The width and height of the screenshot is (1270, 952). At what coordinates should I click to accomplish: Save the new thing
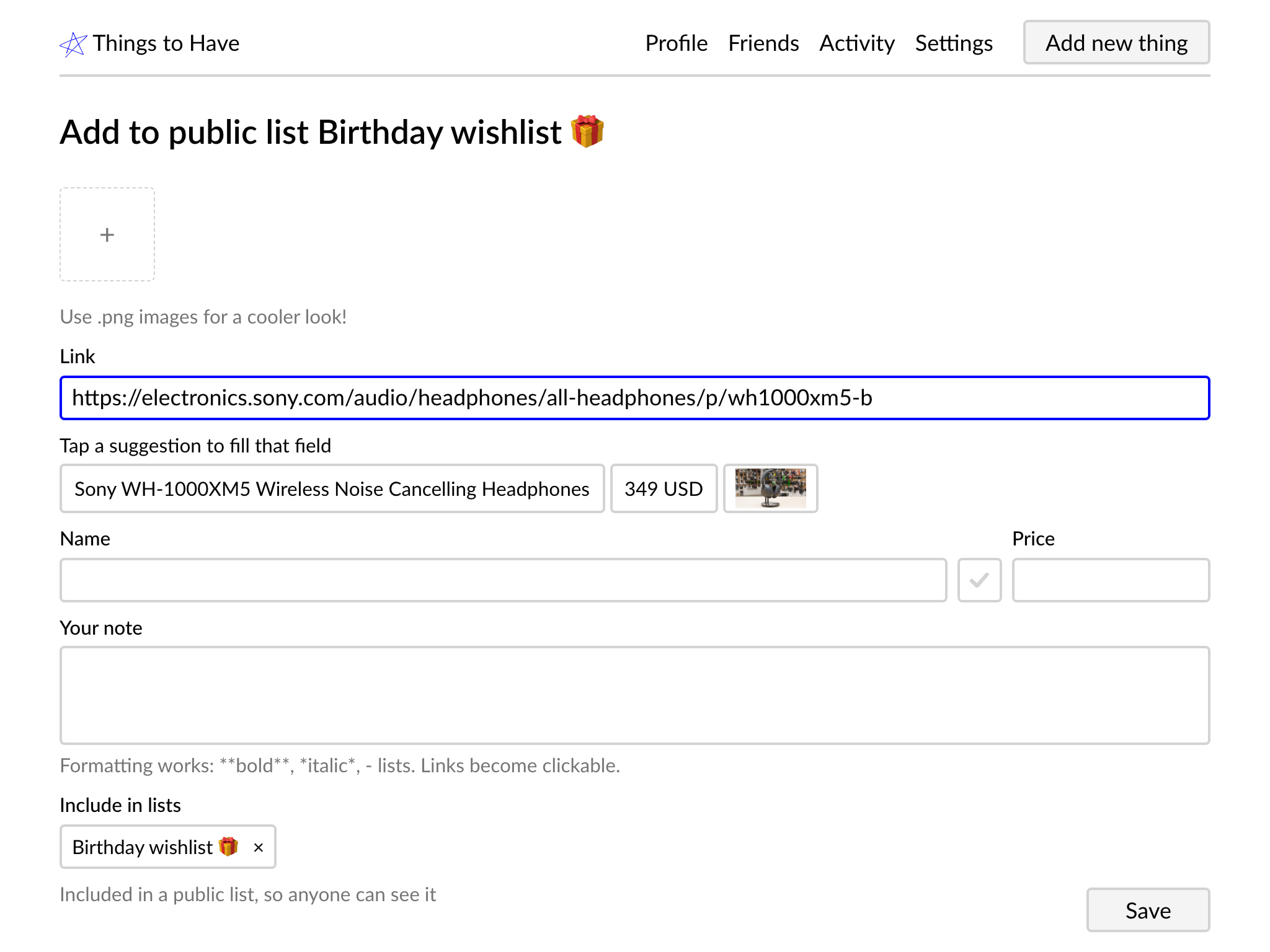pos(1148,910)
